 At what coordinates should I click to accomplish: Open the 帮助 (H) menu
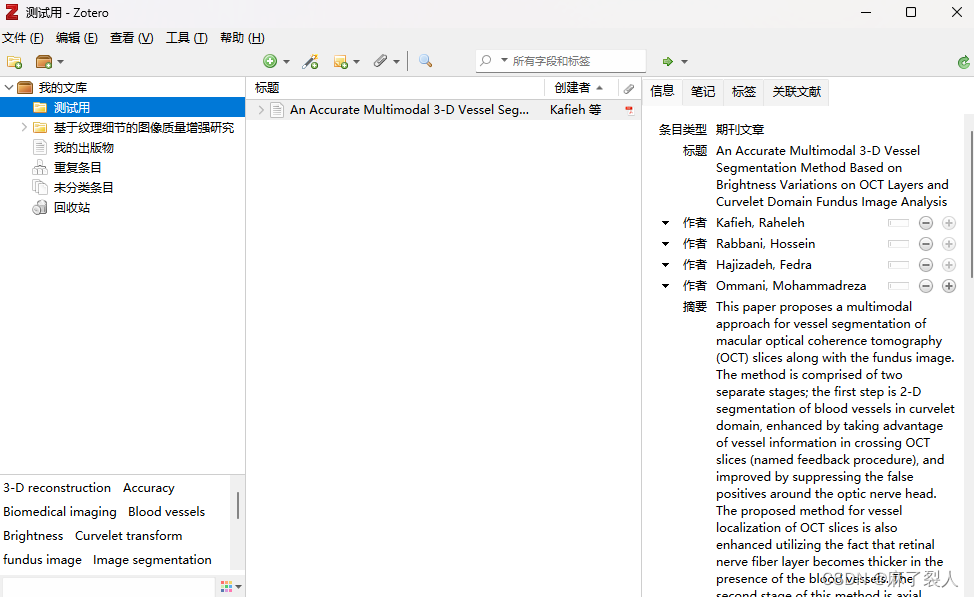(x=242, y=38)
